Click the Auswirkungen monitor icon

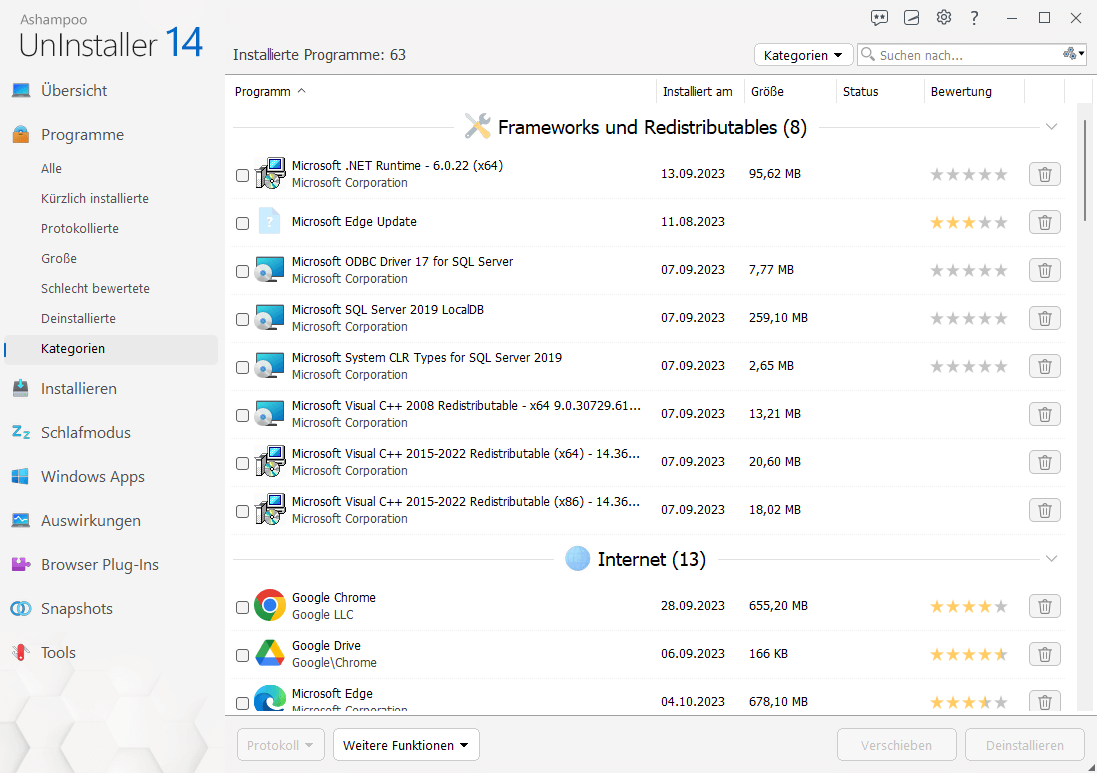click(21, 520)
